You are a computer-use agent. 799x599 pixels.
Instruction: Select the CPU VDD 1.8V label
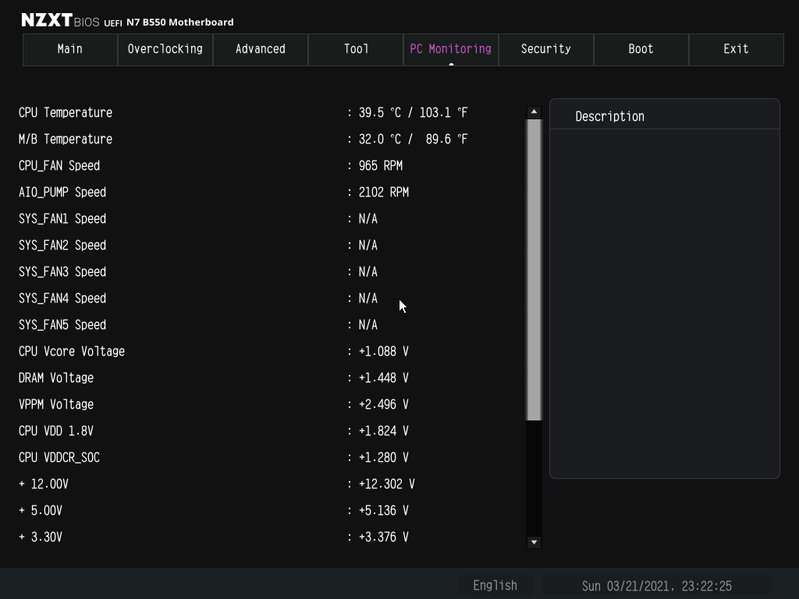tap(56, 431)
